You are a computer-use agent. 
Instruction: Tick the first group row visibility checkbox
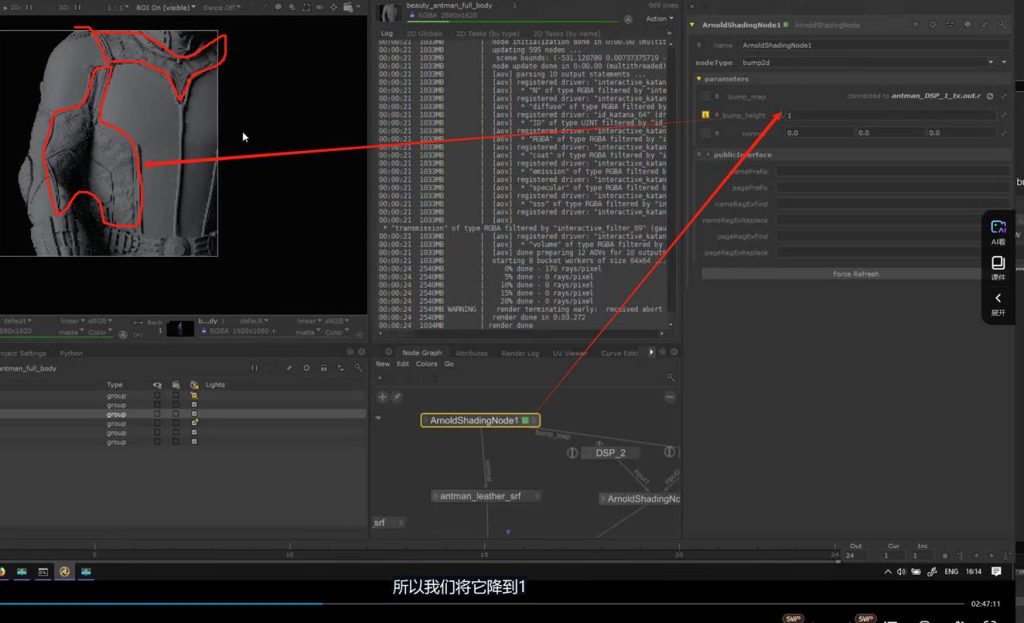(x=157, y=396)
